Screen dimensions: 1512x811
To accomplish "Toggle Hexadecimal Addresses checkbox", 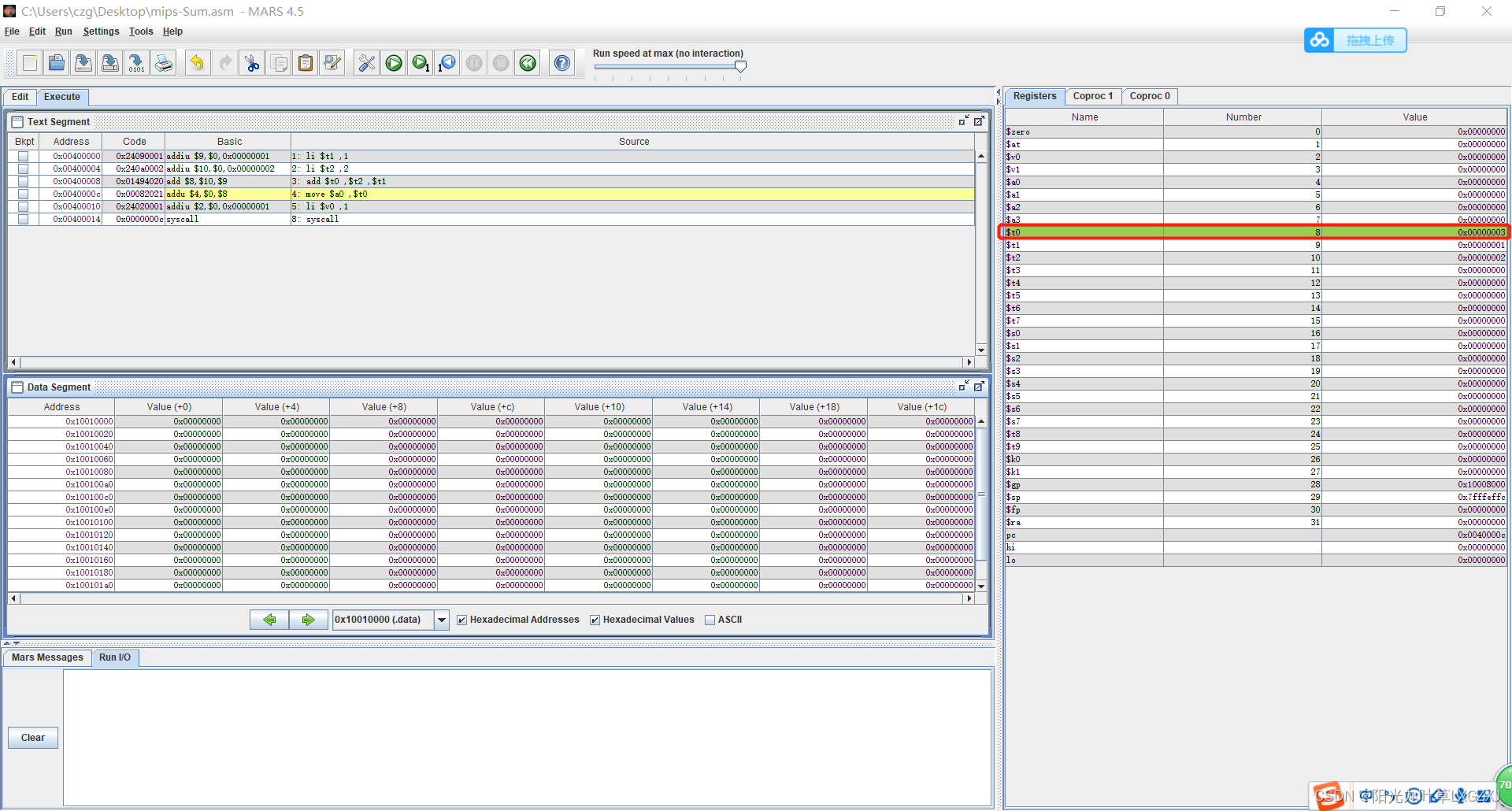I will (x=462, y=620).
